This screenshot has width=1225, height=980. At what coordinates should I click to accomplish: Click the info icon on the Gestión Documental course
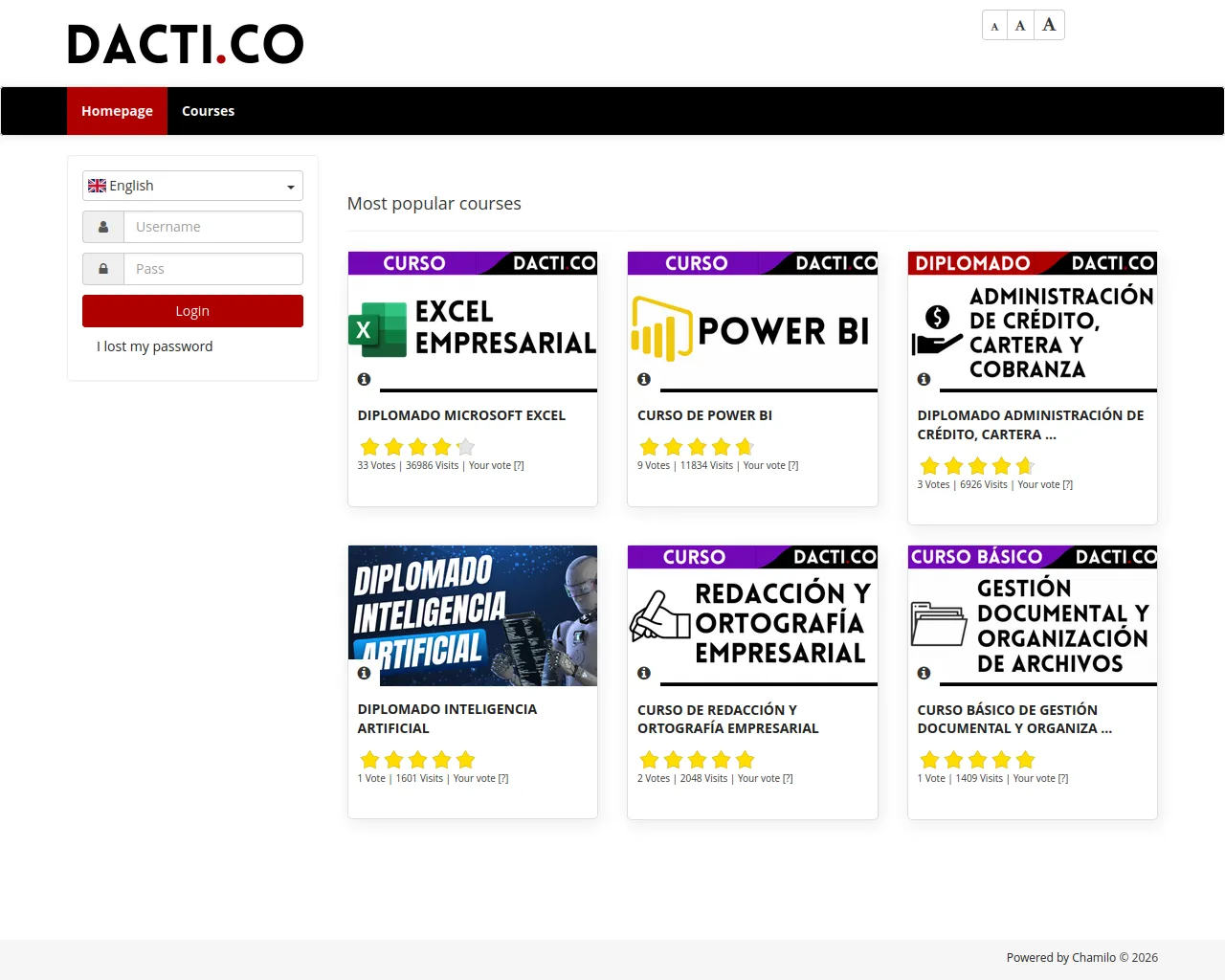pos(923,673)
